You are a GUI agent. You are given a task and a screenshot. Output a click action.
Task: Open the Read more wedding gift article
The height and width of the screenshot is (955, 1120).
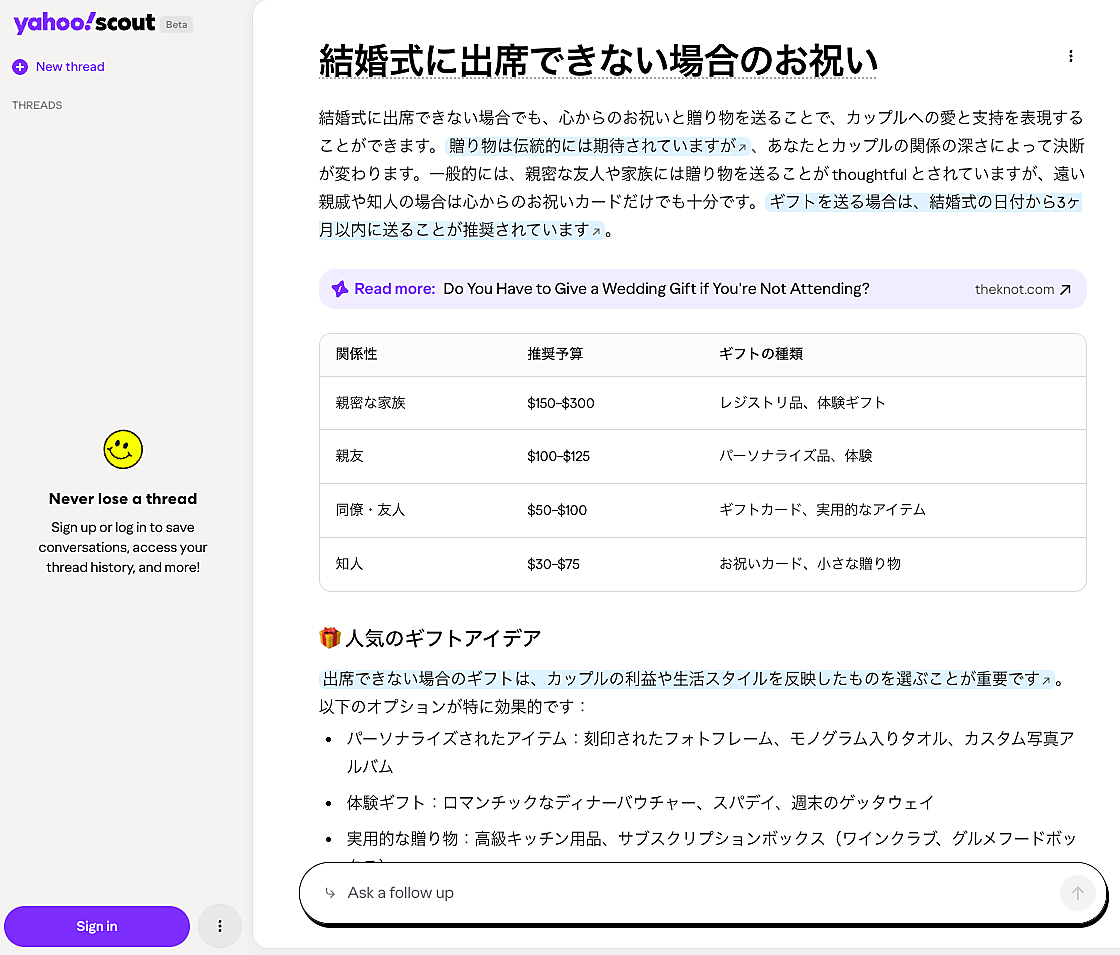pyautogui.click(x=656, y=289)
